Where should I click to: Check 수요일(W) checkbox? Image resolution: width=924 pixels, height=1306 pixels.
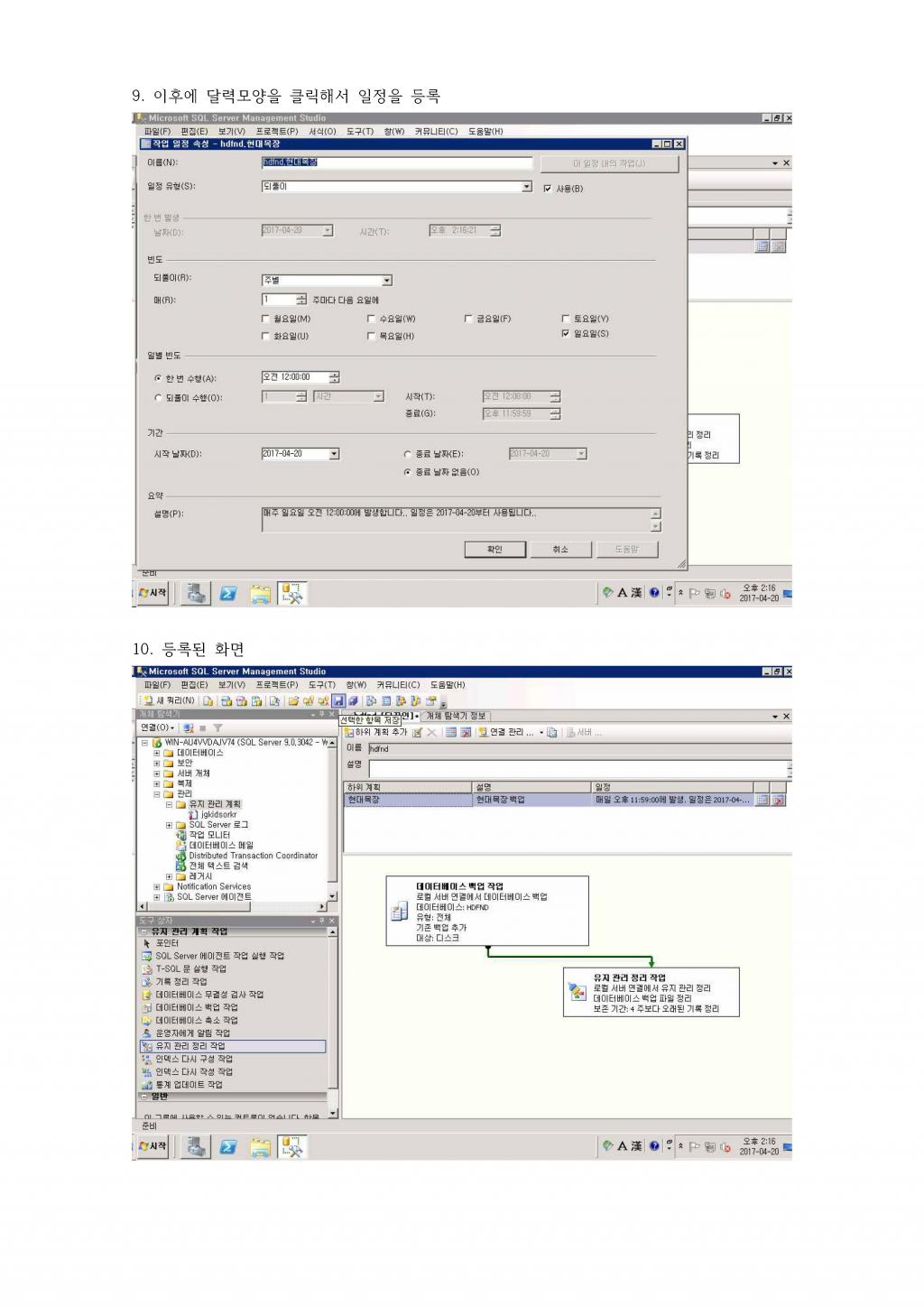[371, 319]
